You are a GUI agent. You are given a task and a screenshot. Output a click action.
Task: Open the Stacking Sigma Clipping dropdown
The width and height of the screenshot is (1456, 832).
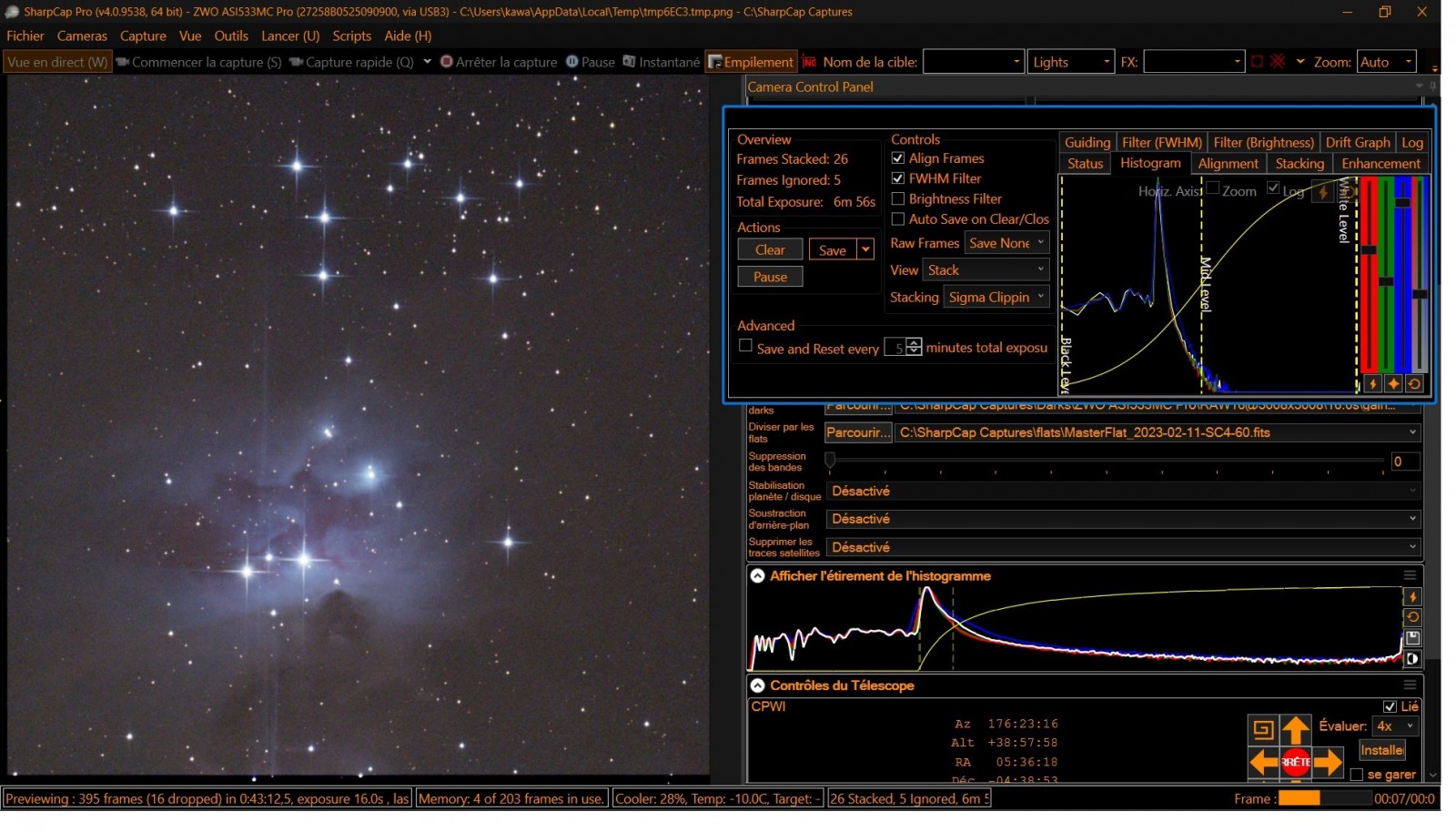(996, 298)
